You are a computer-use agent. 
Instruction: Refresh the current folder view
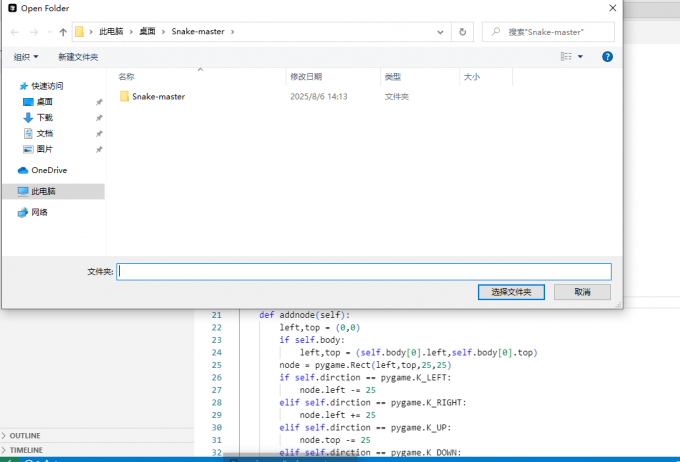(x=462, y=32)
